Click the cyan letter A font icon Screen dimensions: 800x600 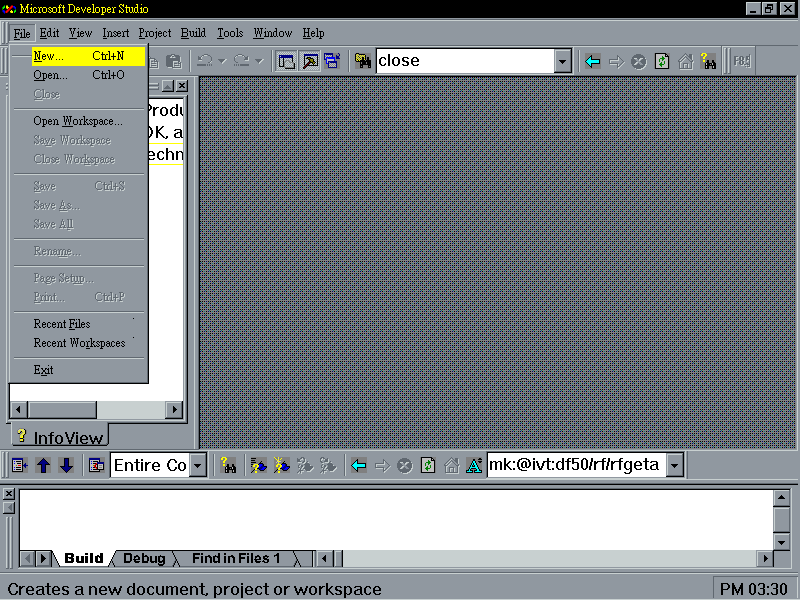[x=474, y=465]
